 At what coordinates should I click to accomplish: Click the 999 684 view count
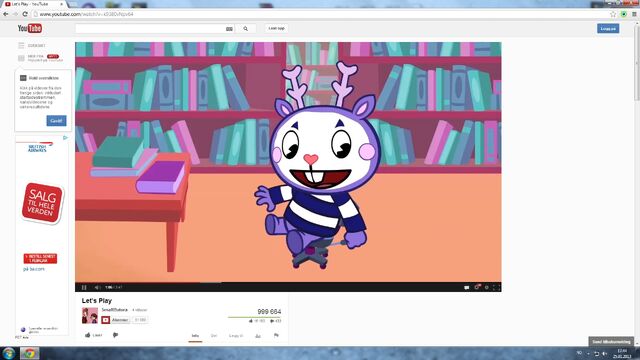point(269,311)
